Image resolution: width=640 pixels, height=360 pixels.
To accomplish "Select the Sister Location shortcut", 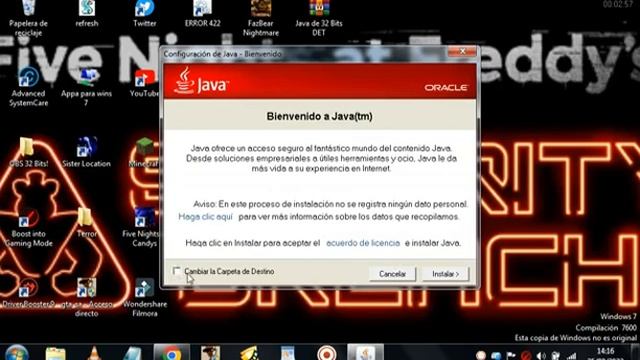I will pos(87,152).
